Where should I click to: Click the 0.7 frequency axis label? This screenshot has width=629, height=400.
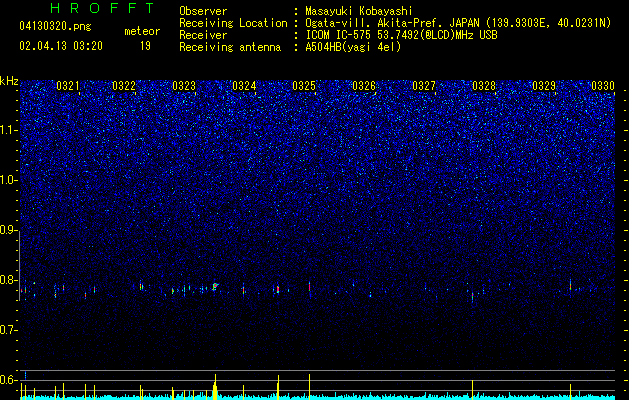9,330
